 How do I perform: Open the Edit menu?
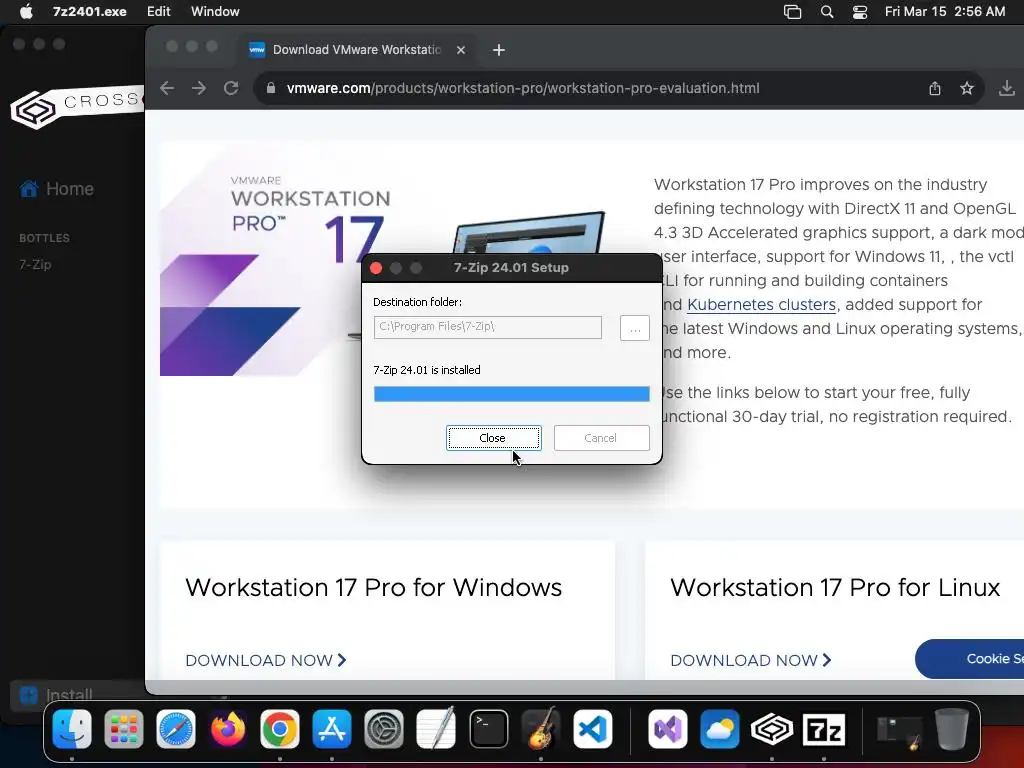[159, 11]
